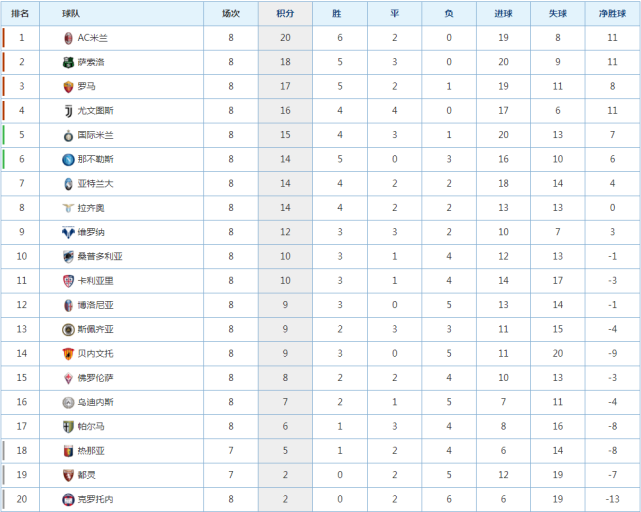Click the 国际米兰 club logo
This screenshot has width=641, height=512.
coord(68,134)
